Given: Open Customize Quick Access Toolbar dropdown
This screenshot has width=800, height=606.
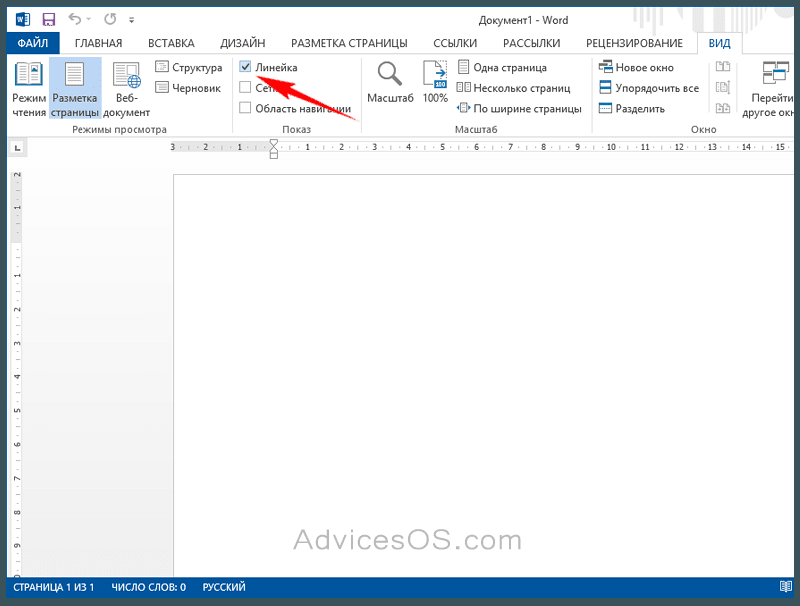Looking at the screenshot, I should [x=131, y=20].
